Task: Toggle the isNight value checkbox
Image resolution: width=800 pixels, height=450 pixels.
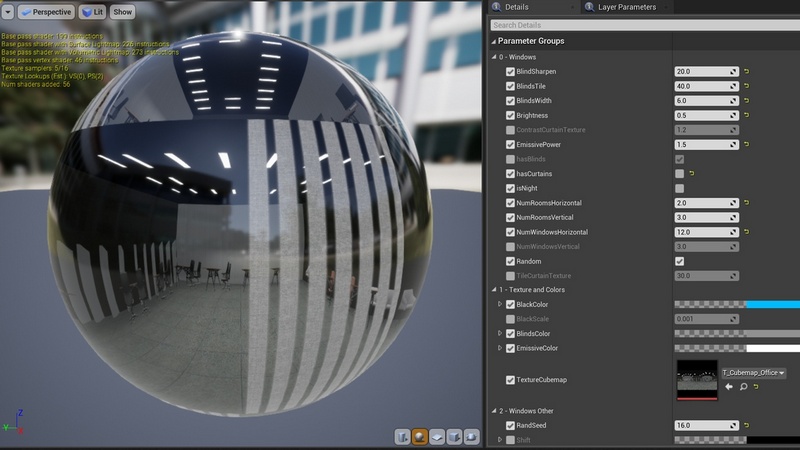Action: [x=680, y=188]
